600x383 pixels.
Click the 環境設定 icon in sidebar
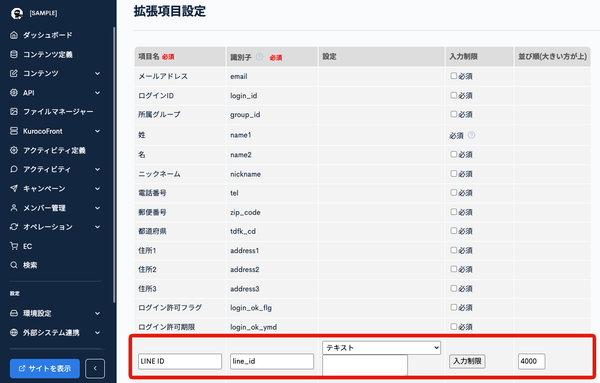tap(14, 313)
